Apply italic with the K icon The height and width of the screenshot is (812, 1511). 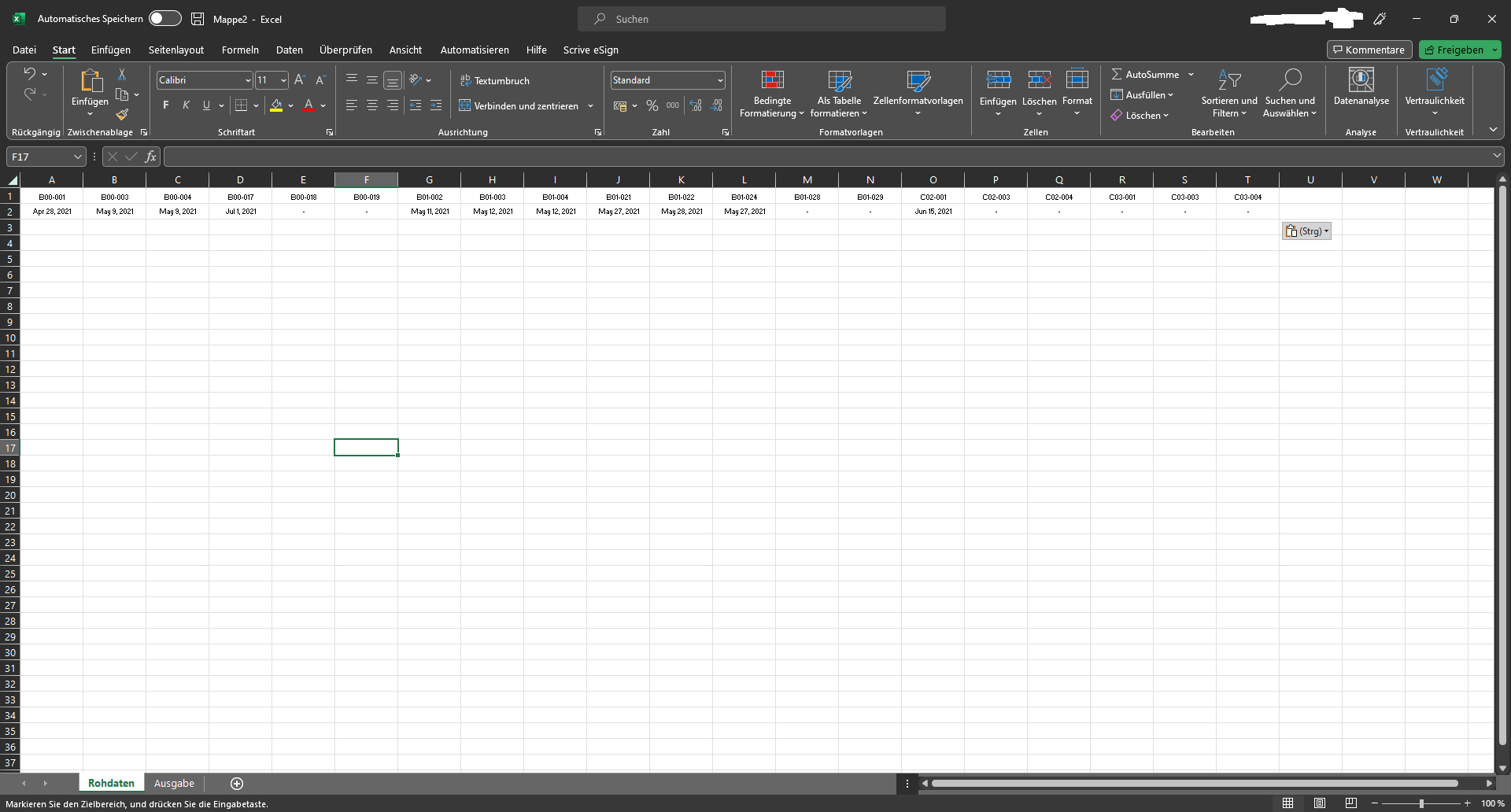pos(187,105)
